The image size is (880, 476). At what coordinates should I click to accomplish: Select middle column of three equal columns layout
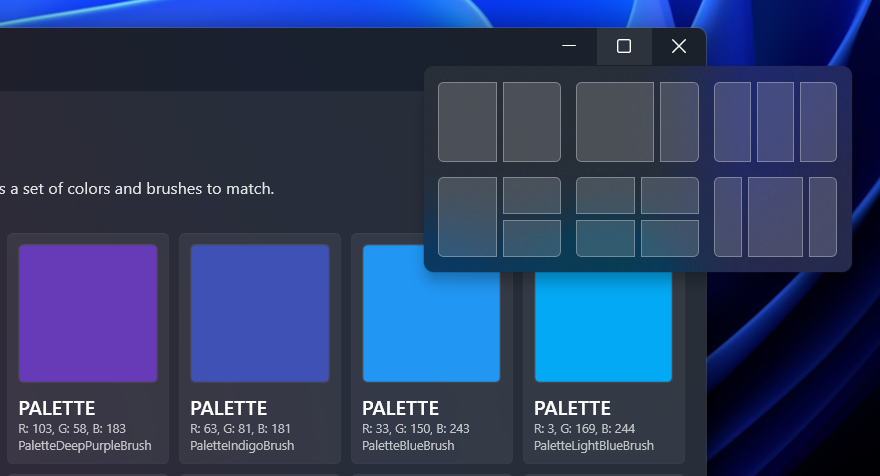[775, 122]
